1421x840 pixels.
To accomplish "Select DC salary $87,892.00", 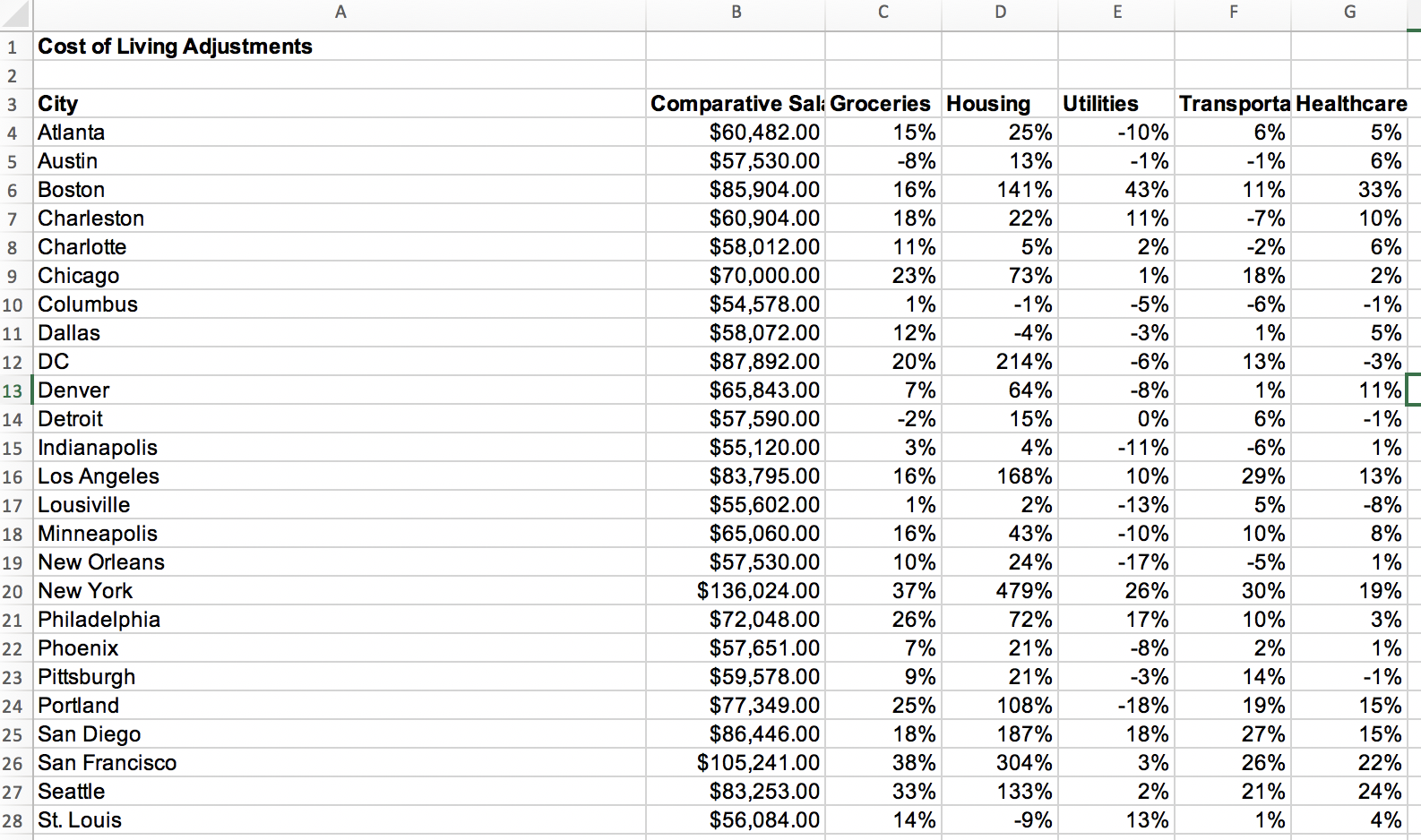I will click(x=736, y=362).
